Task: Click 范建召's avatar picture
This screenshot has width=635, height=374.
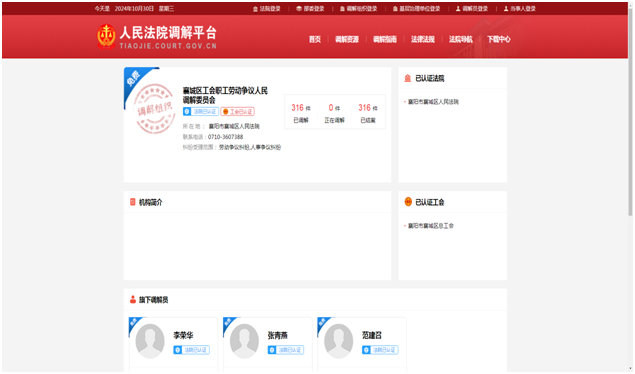Action: [339, 341]
